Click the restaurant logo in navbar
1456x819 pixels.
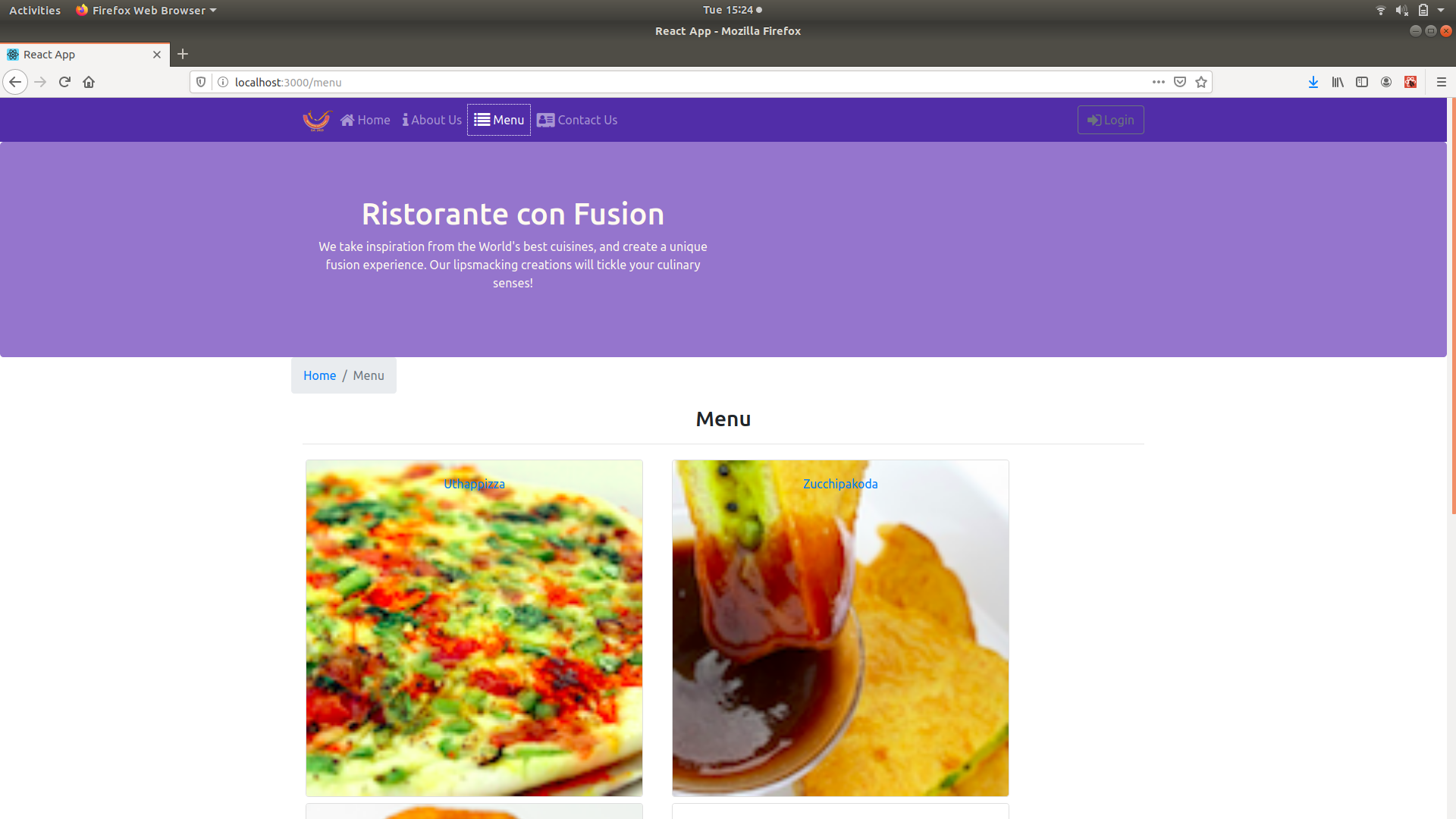pyautogui.click(x=317, y=120)
